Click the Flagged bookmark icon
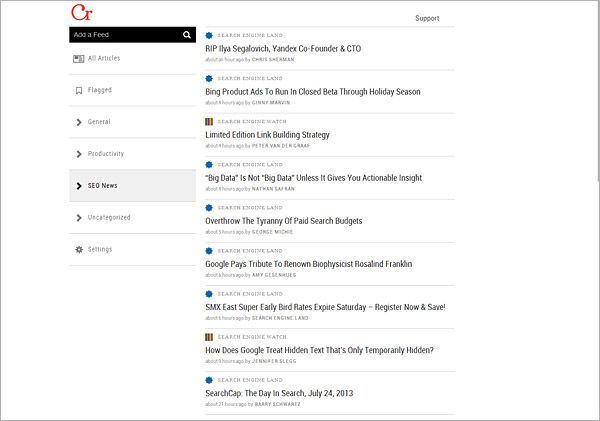Image resolution: width=600 pixels, height=421 pixels. (x=78, y=91)
